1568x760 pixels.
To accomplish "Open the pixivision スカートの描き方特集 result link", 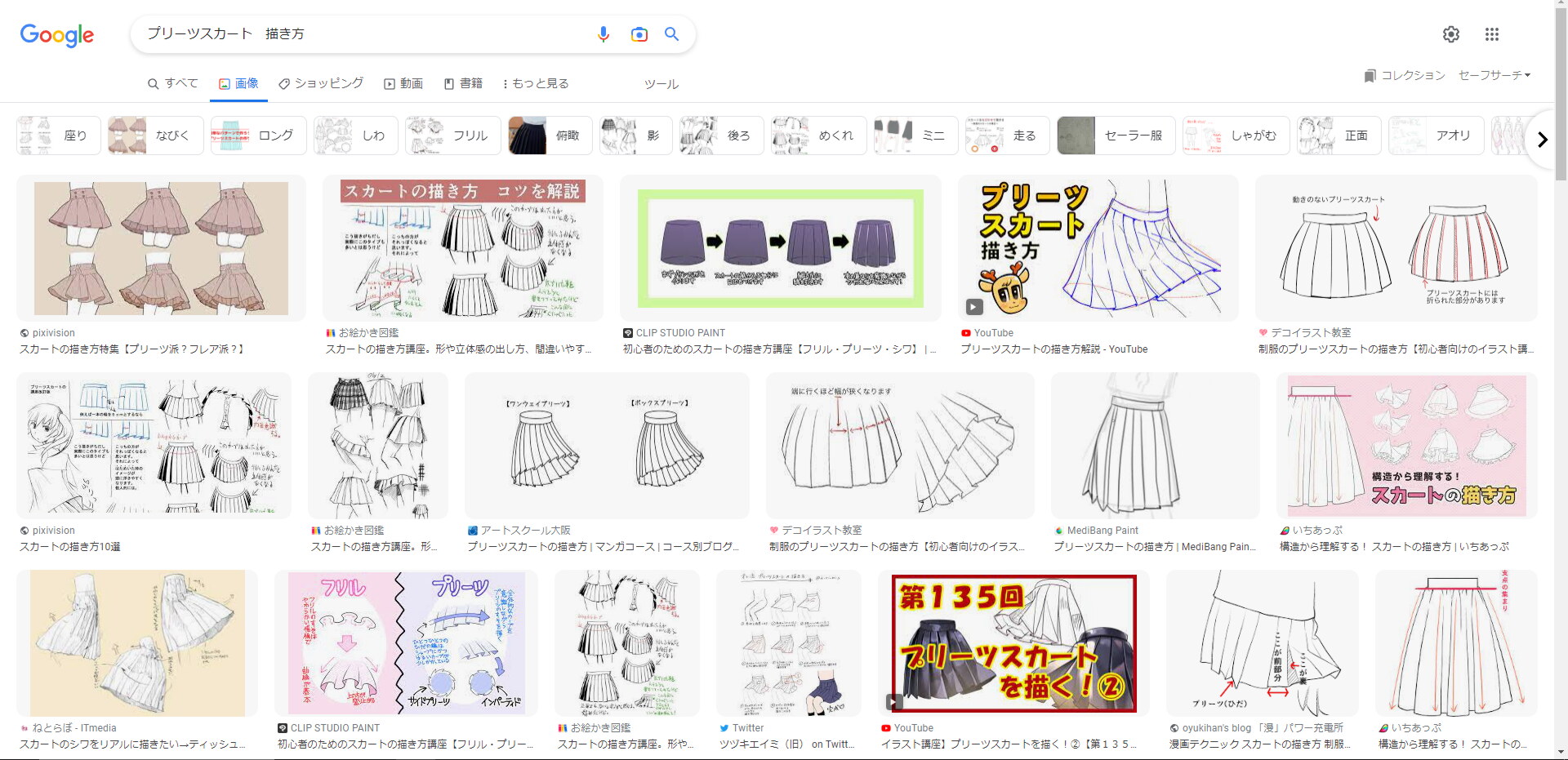I will [132, 349].
